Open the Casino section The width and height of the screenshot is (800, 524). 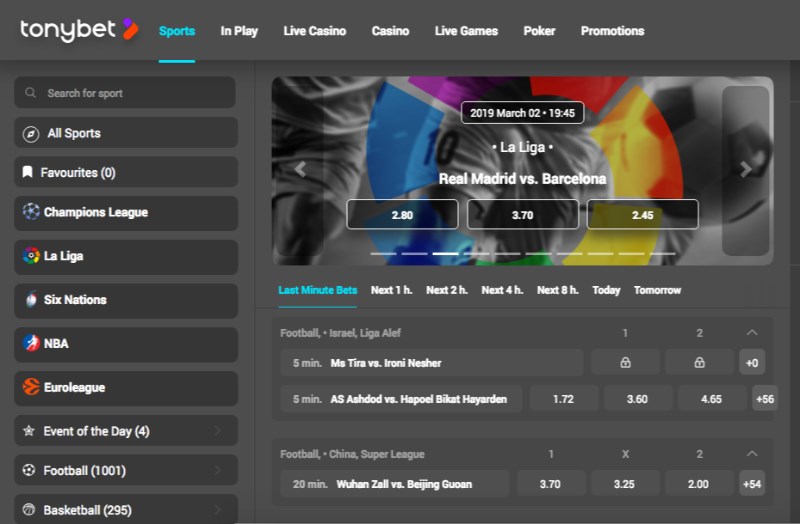(x=390, y=31)
